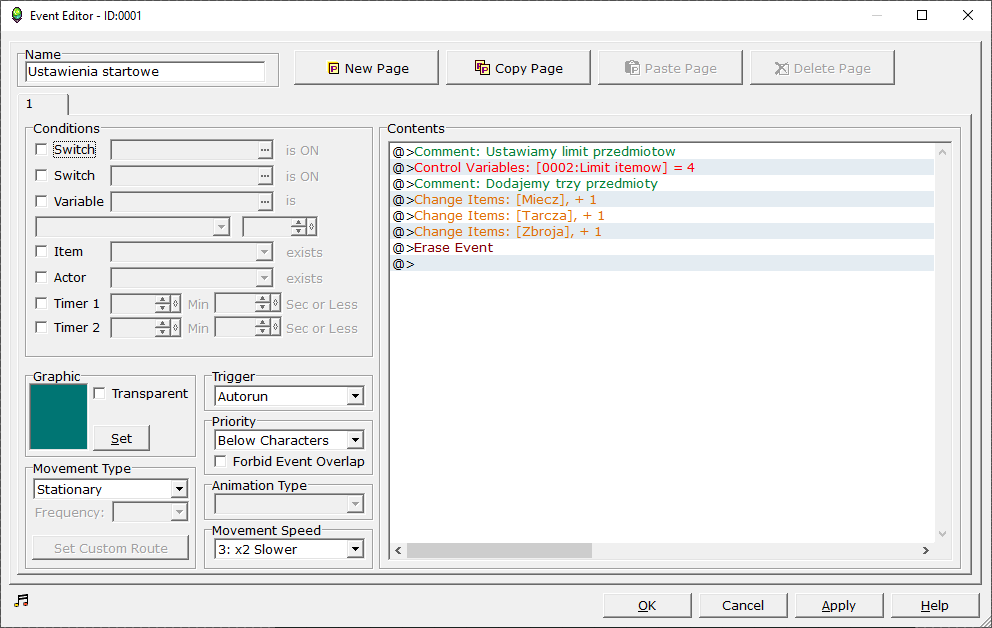Confirm with the OK button
Image resolution: width=992 pixels, height=628 pixels.
[647, 605]
